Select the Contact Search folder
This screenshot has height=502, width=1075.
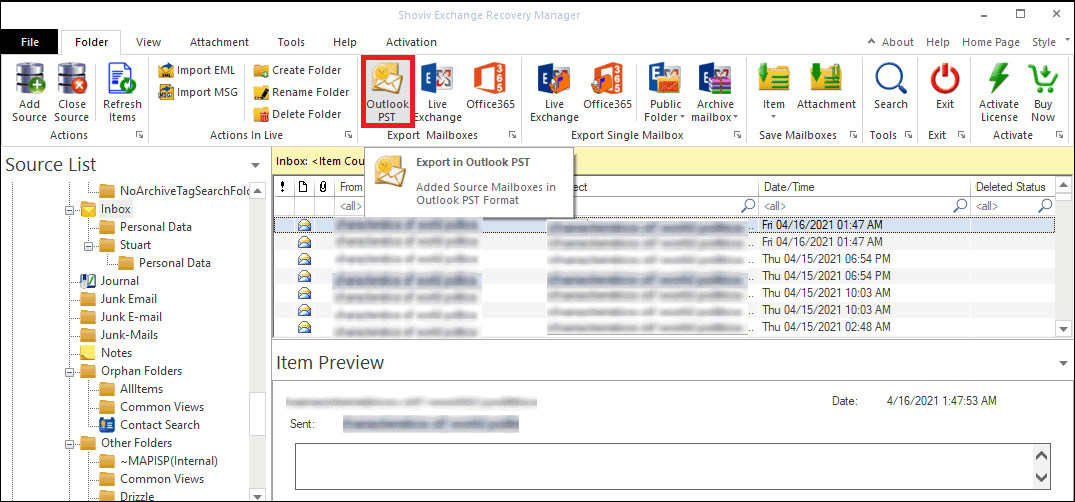pos(160,425)
